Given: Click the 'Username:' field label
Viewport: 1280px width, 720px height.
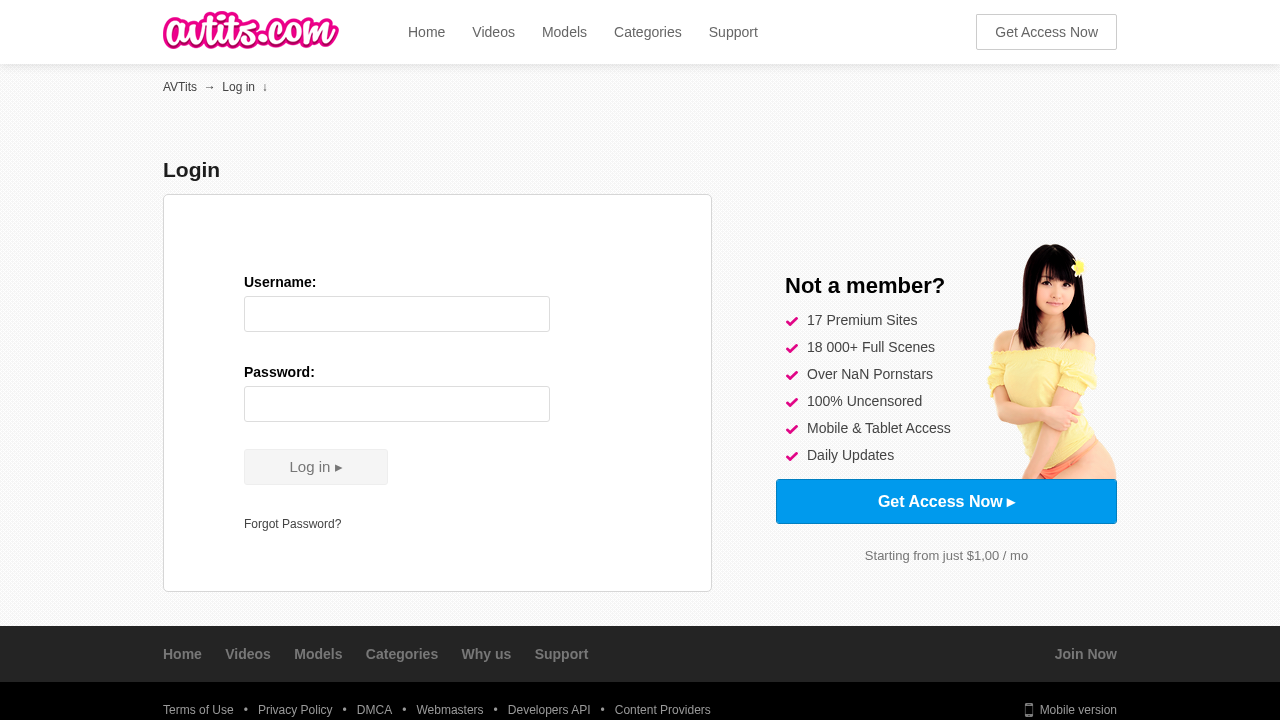Looking at the screenshot, I should coord(280,282).
